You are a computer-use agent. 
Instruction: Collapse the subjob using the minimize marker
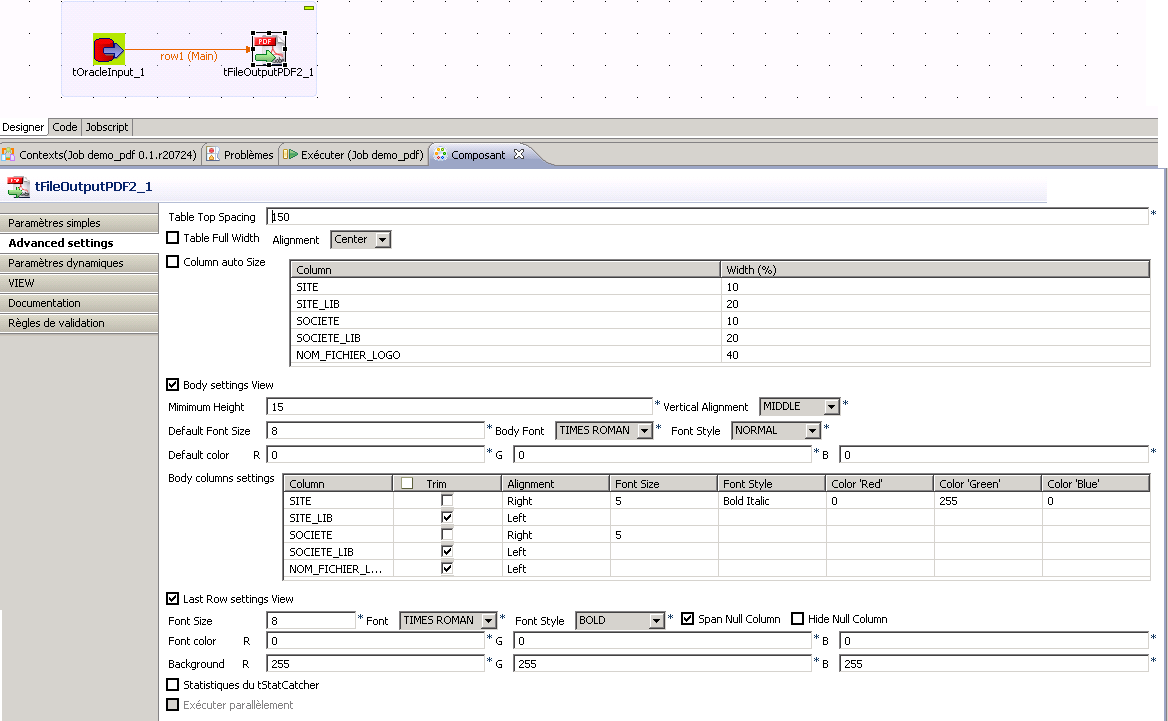tap(309, 7)
